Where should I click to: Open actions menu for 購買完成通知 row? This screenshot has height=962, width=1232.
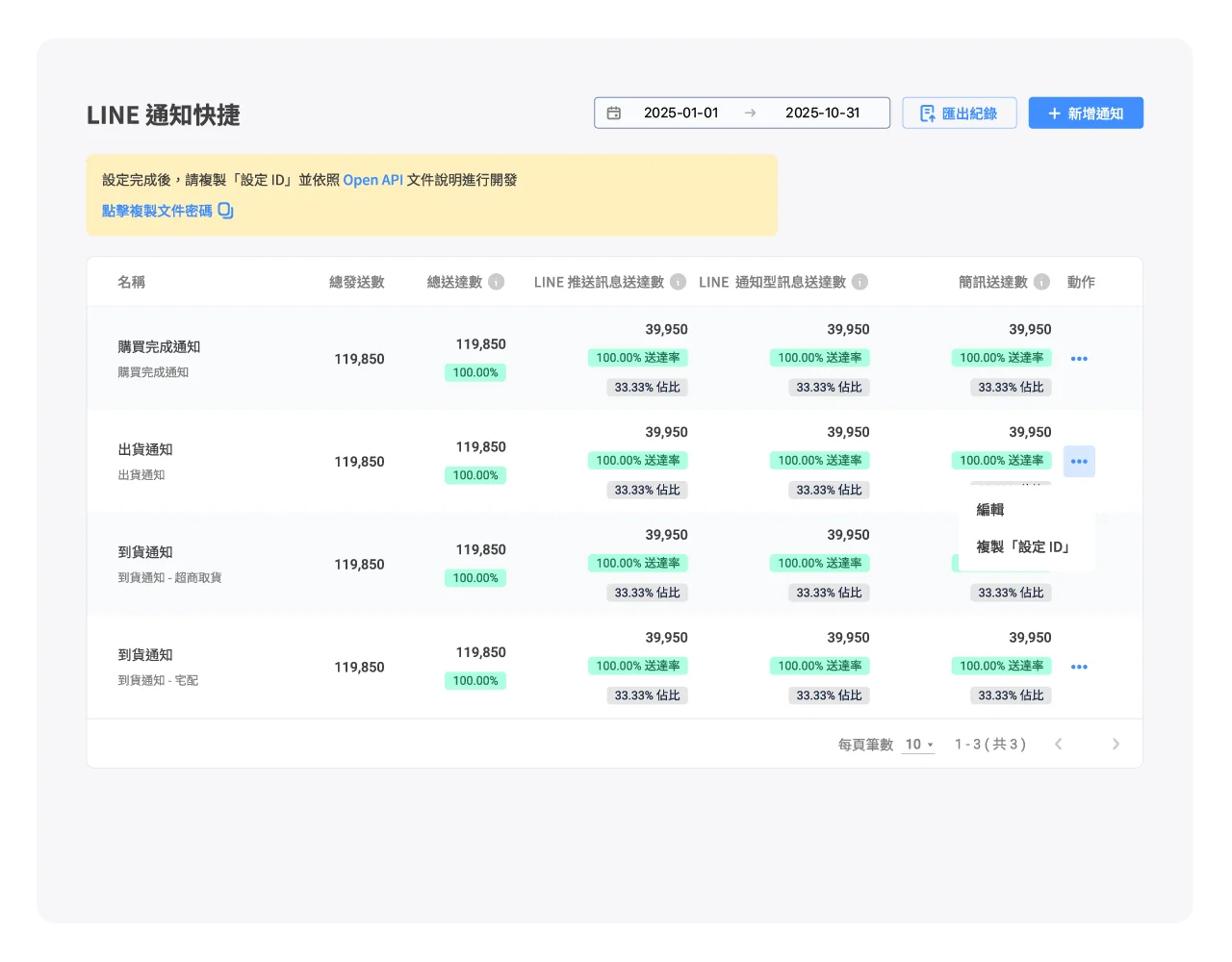1079,358
